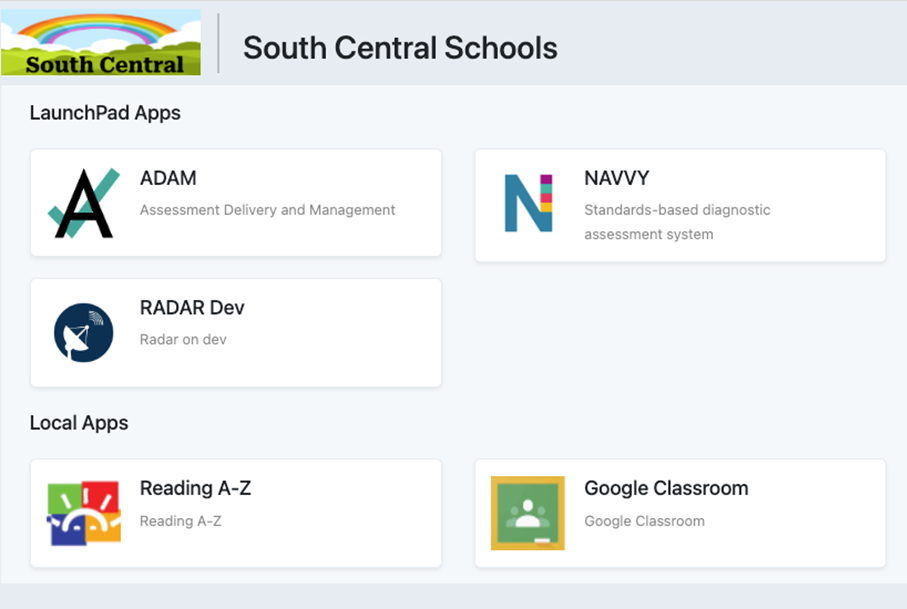The image size is (907, 609).
Task: Click the NAVVY colorful N icon
Action: point(528,203)
